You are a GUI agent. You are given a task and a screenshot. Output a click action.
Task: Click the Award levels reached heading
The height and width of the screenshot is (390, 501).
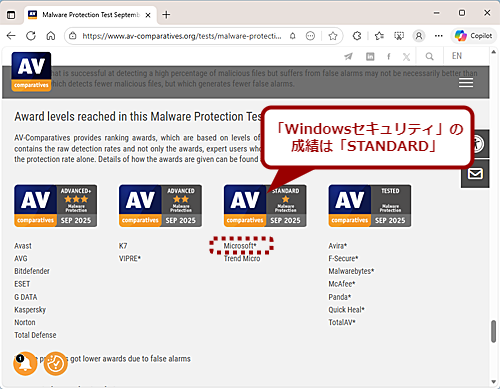(138, 117)
